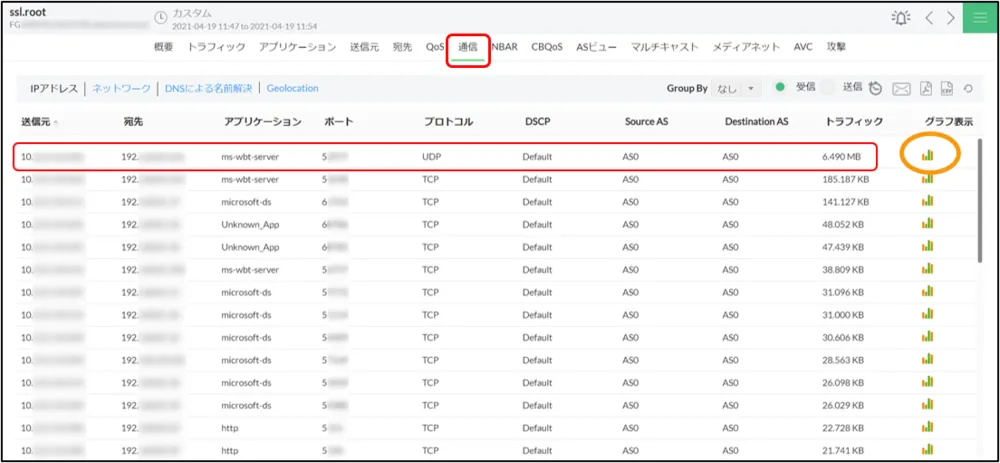This screenshot has height=463, width=1000.
Task: Export the table as CSV
Action: [x=947, y=89]
